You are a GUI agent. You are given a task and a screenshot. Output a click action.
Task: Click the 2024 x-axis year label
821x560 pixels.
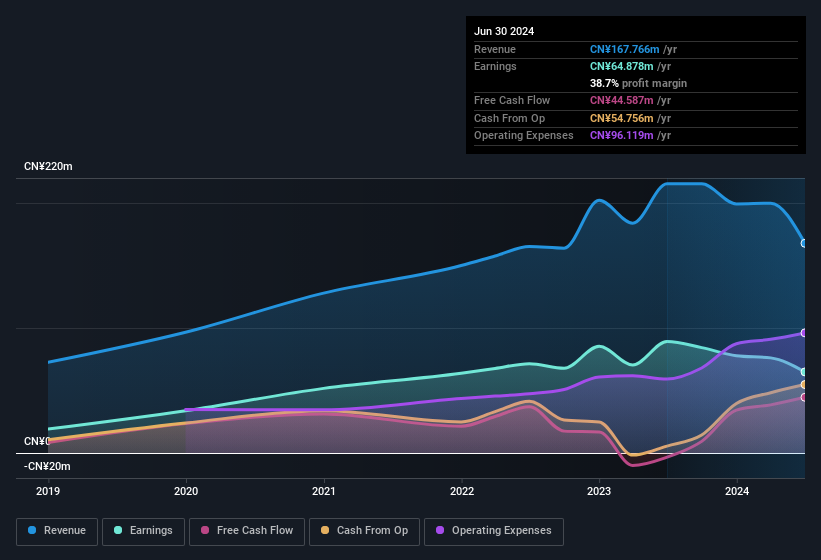point(737,491)
